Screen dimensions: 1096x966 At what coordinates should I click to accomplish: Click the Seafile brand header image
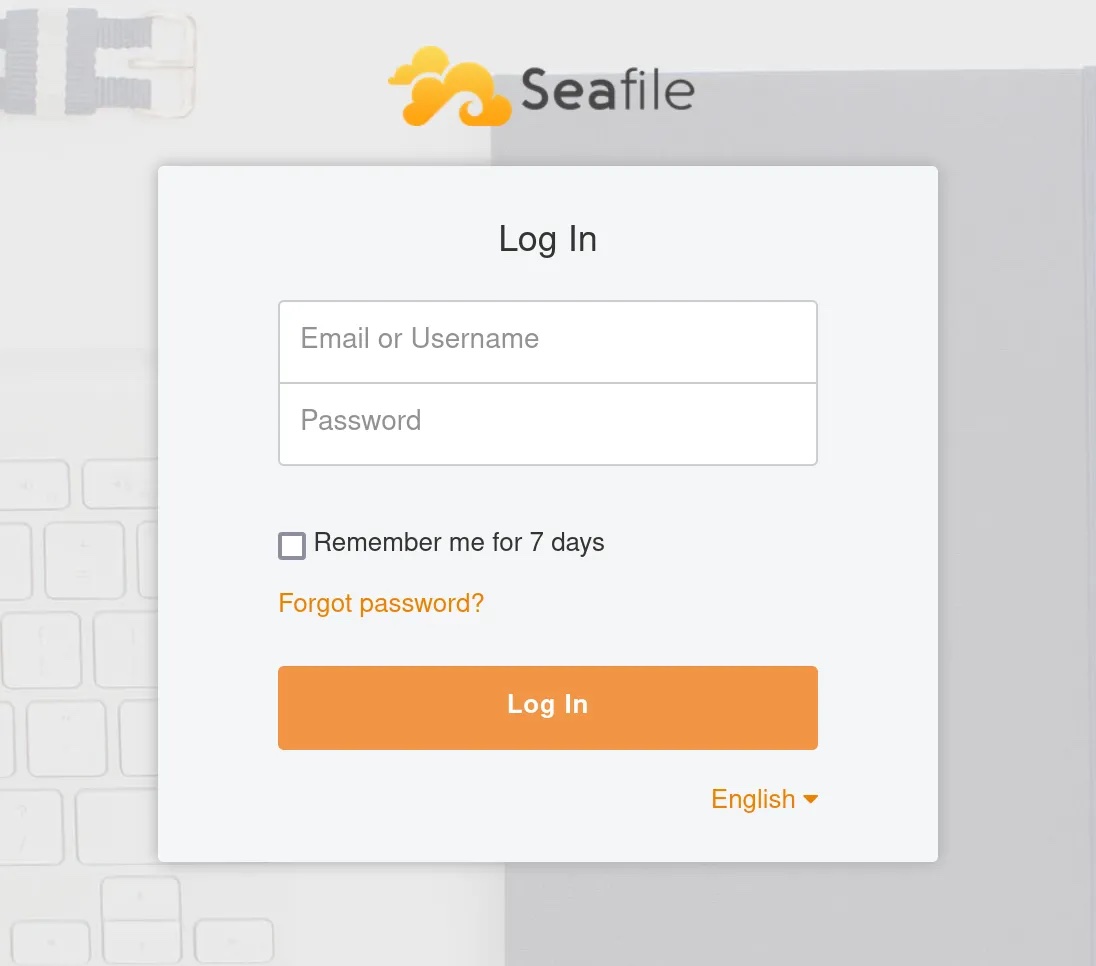pos(542,87)
